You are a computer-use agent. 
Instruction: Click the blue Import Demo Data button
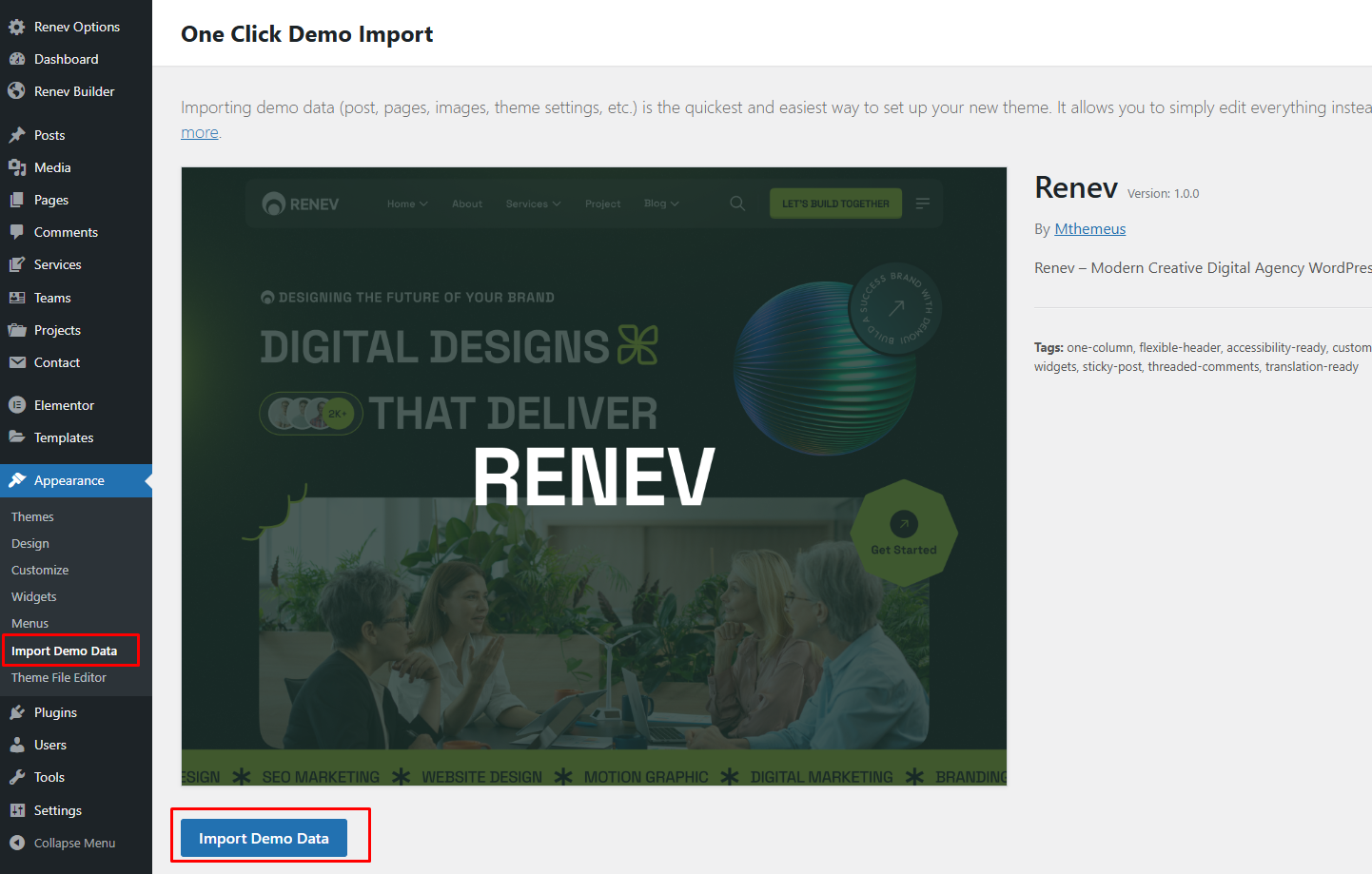[264, 838]
